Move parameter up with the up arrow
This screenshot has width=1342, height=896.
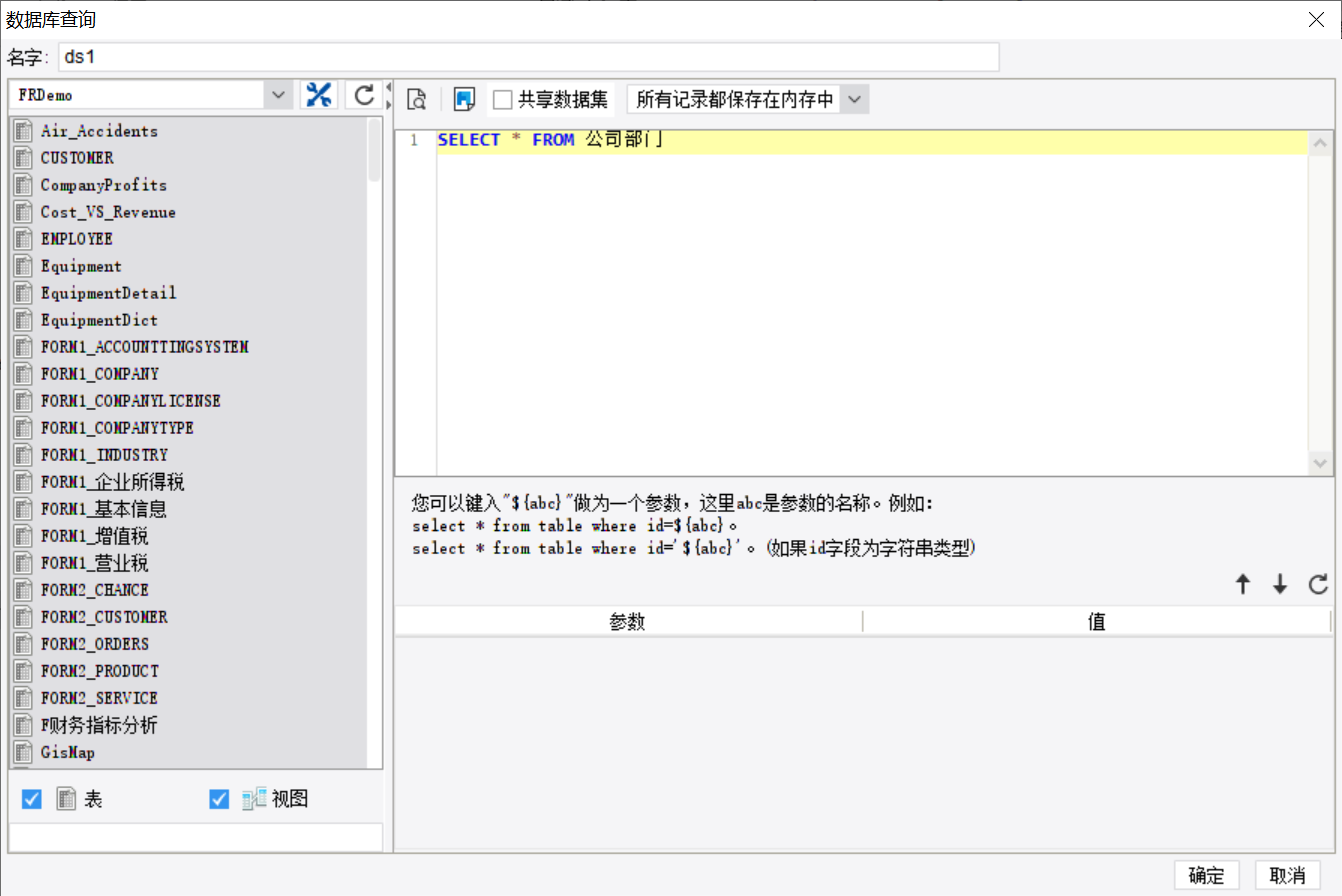coord(1243,585)
